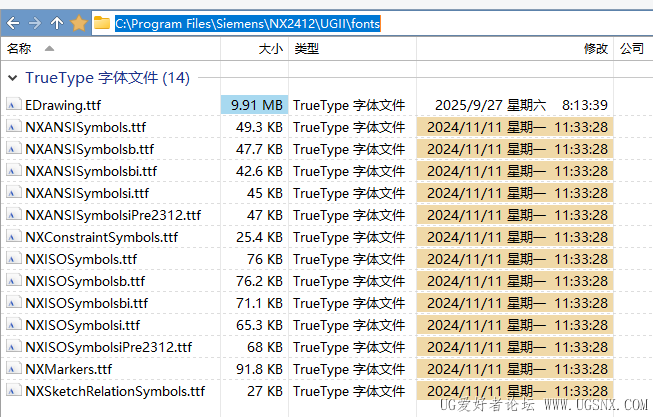Click the NXANSISymbolsiPre2312.ttf entry
Screen dimensions: 653x417
click(x=113, y=215)
